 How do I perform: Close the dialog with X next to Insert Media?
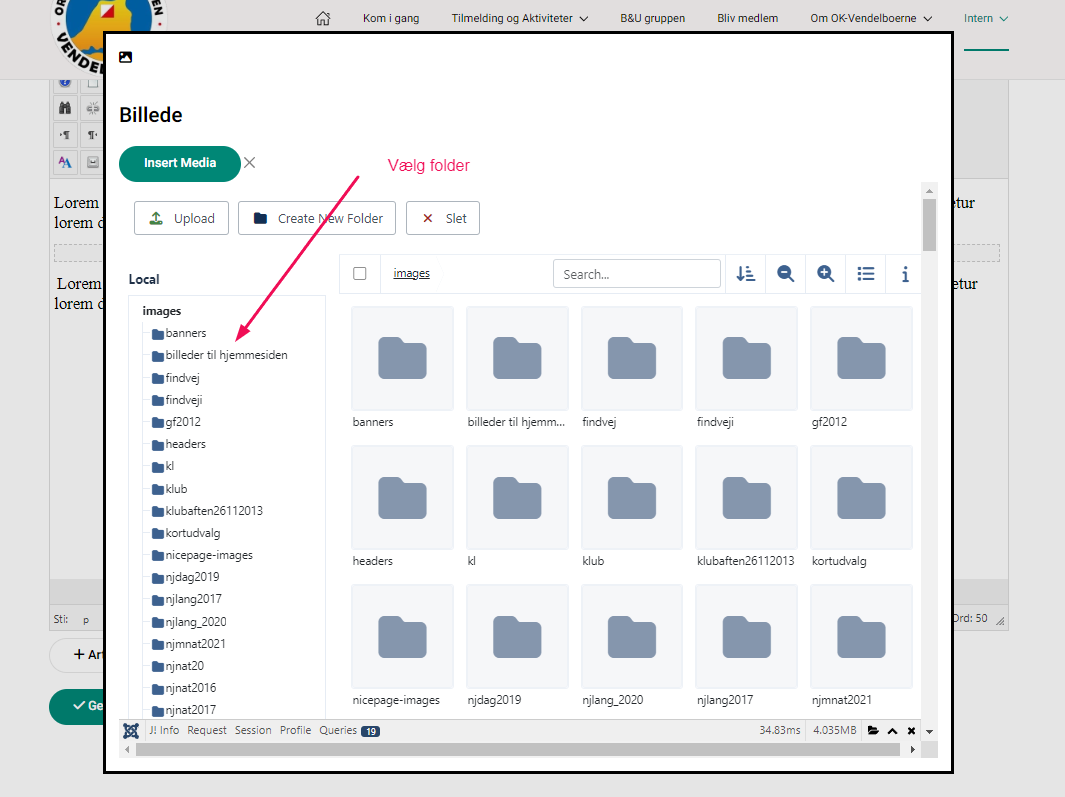point(250,163)
